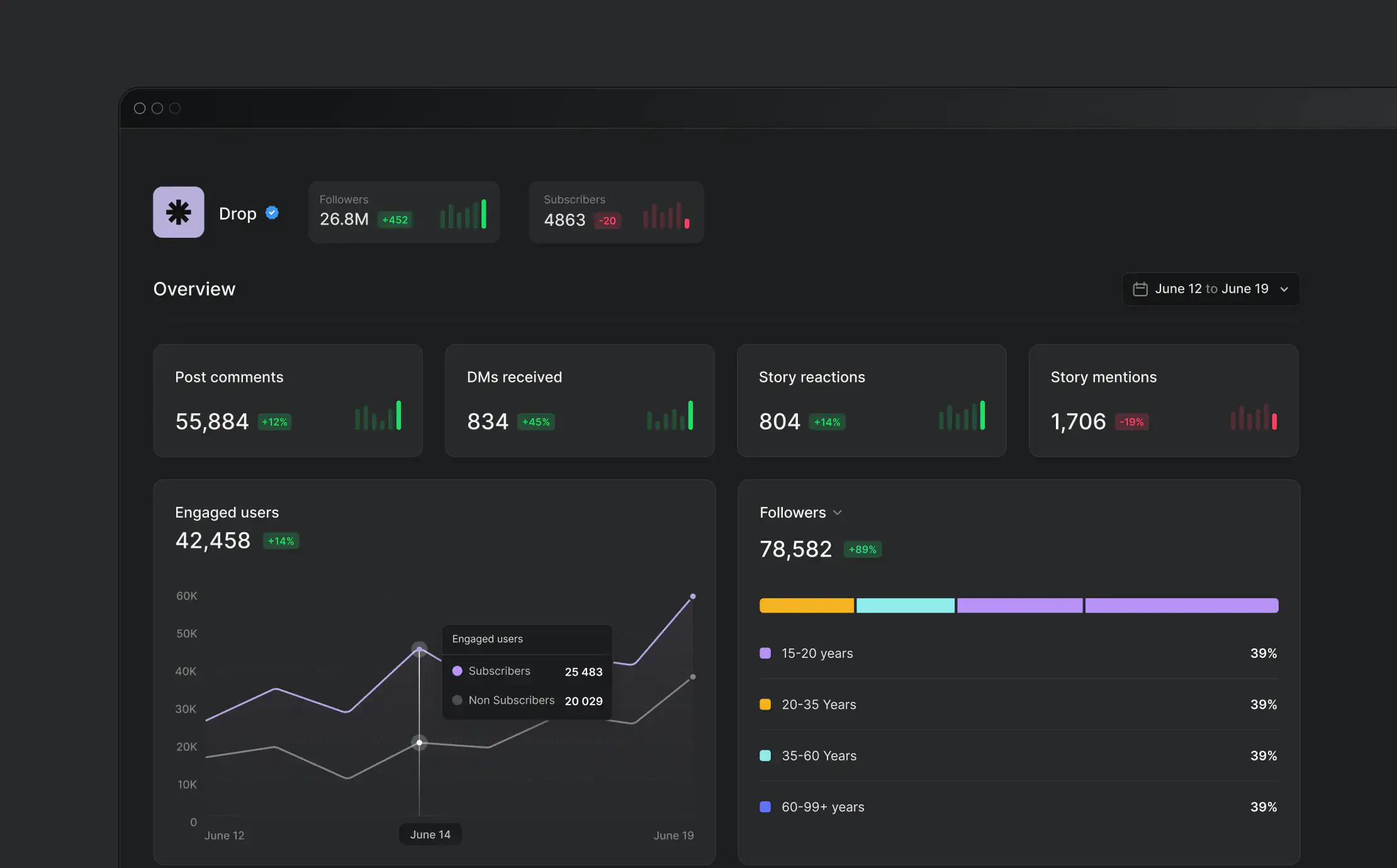Click the Post comments sparkline bar chart
The image size is (1397, 868).
click(378, 415)
